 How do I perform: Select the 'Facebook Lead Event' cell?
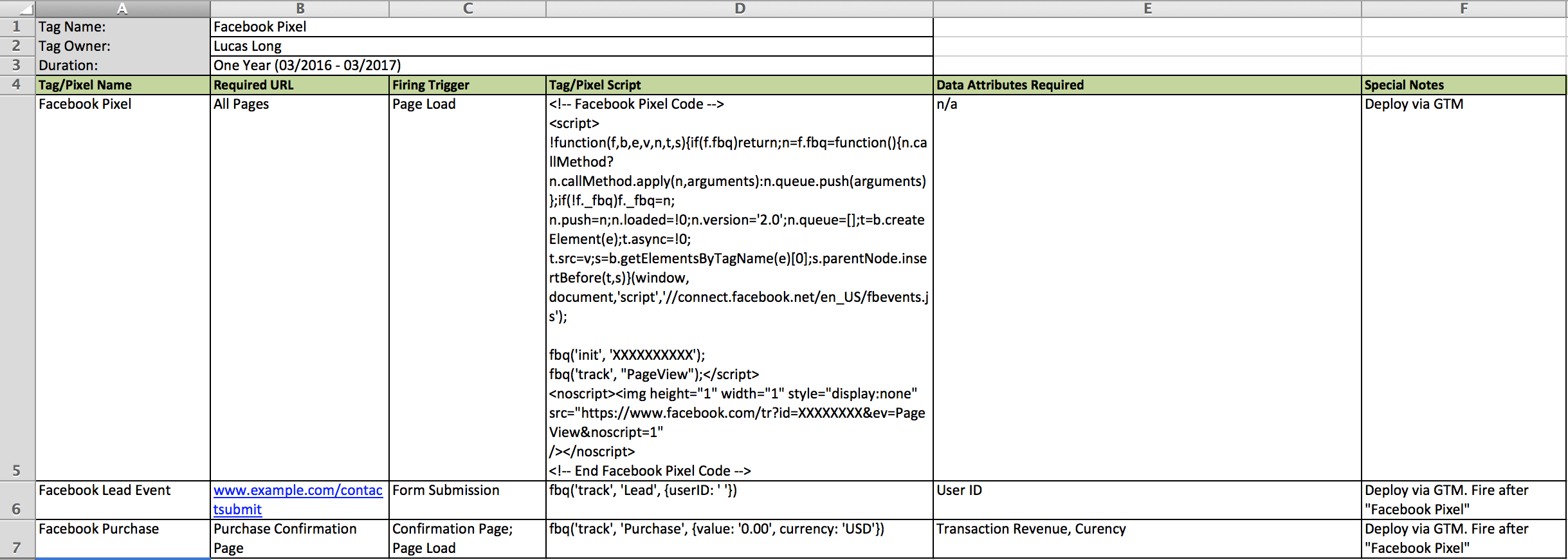click(122, 500)
